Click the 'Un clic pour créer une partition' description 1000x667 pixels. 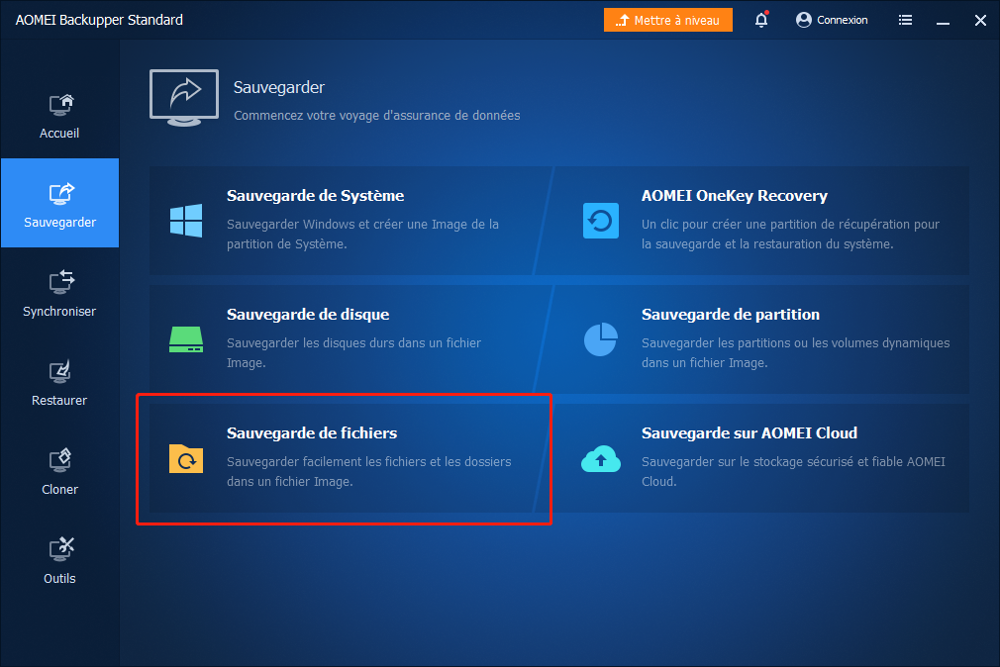click(x=791, y=234)
